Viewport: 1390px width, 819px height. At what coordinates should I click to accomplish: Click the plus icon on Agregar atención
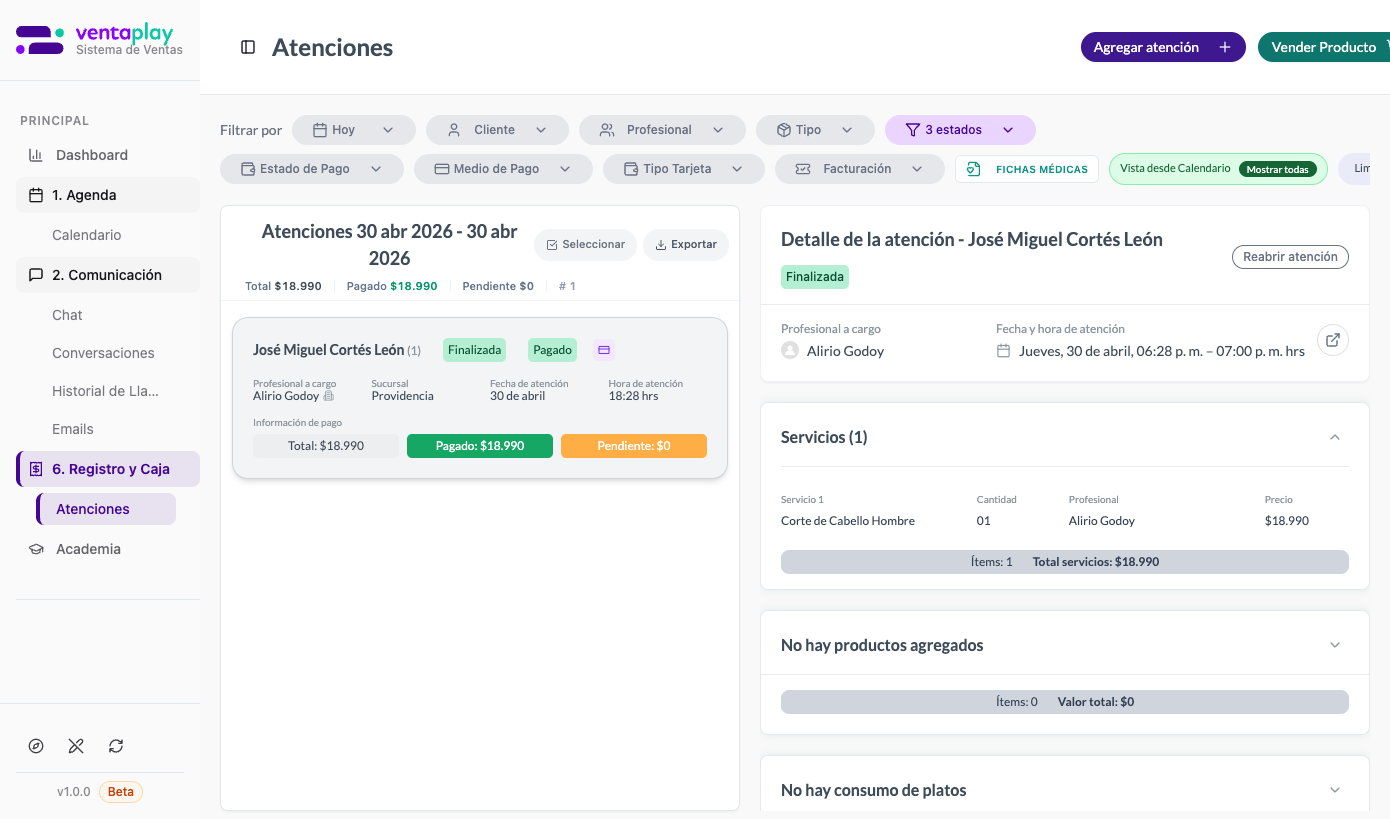tap(1225, 47)
